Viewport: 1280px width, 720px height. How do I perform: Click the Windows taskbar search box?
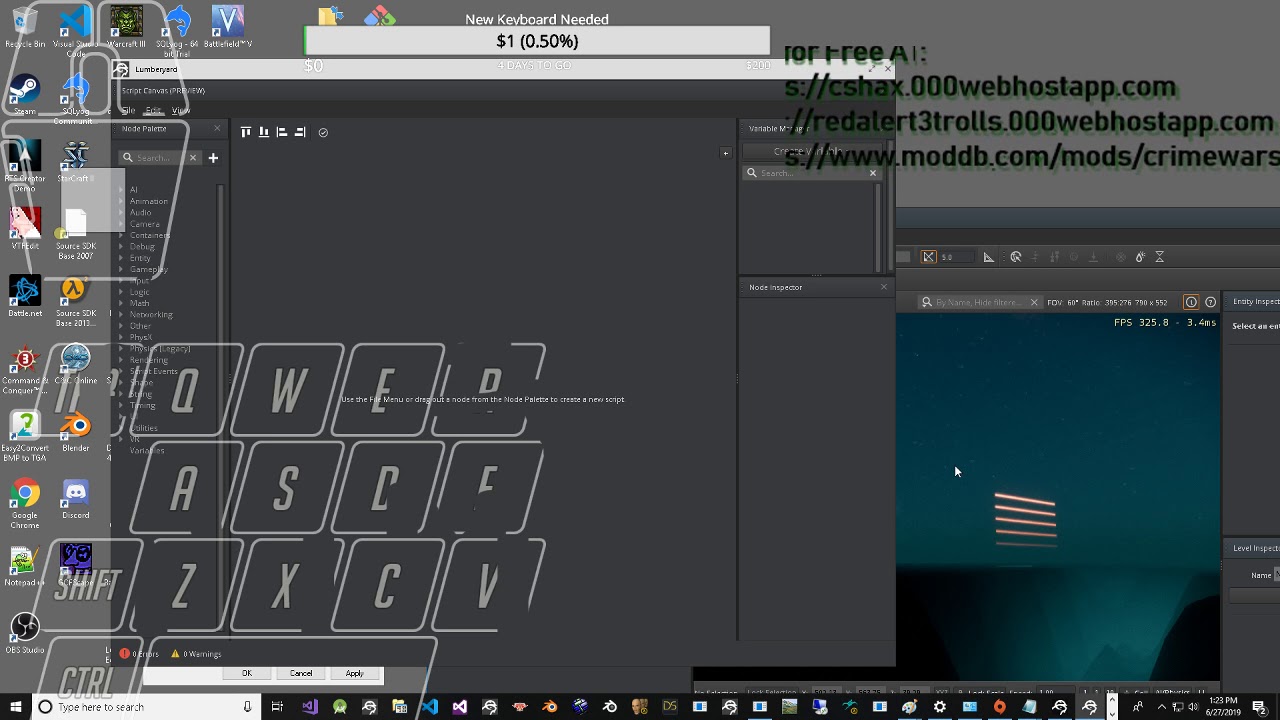coord(145,707)
